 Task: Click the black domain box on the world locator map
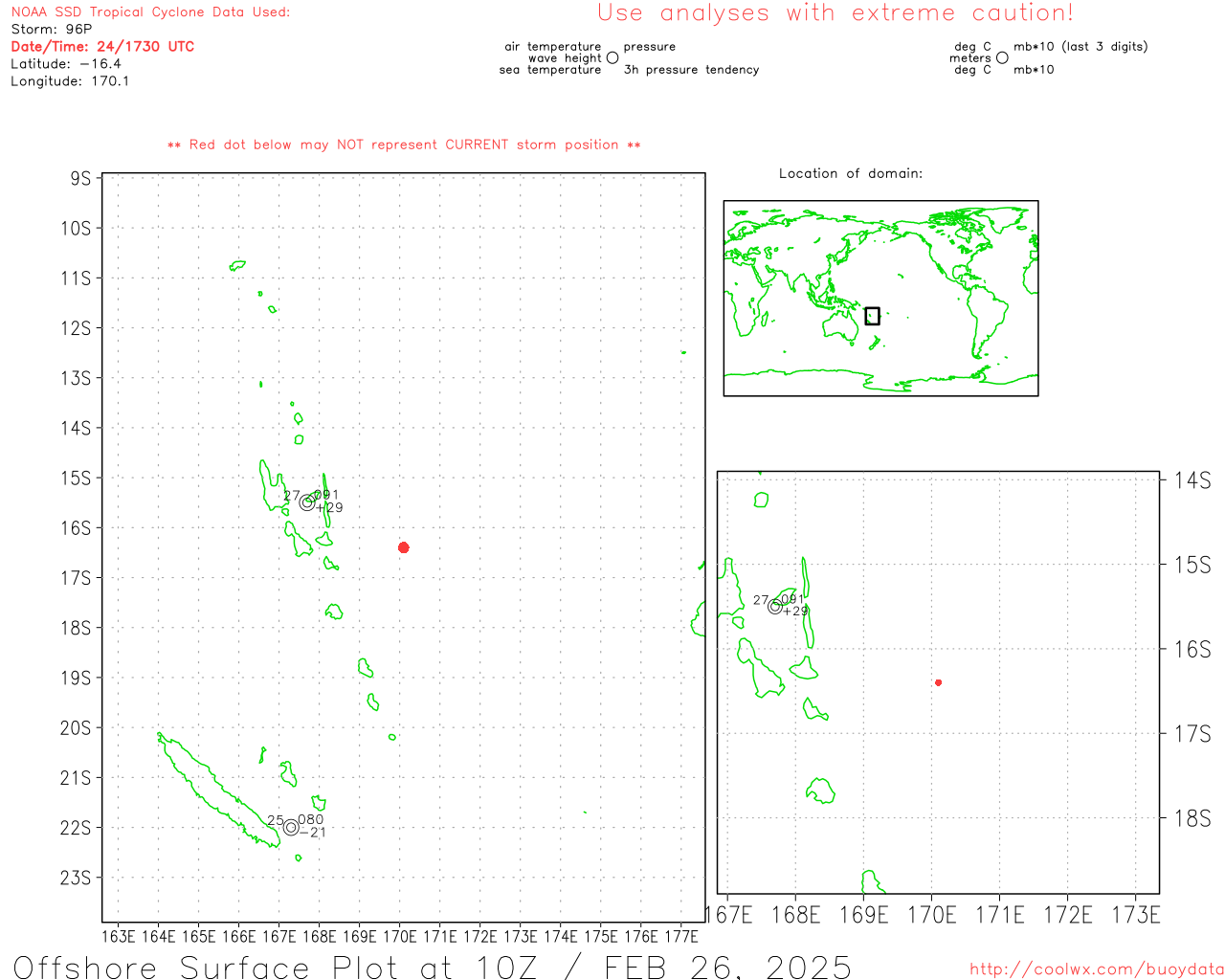[x=872, y=316]
